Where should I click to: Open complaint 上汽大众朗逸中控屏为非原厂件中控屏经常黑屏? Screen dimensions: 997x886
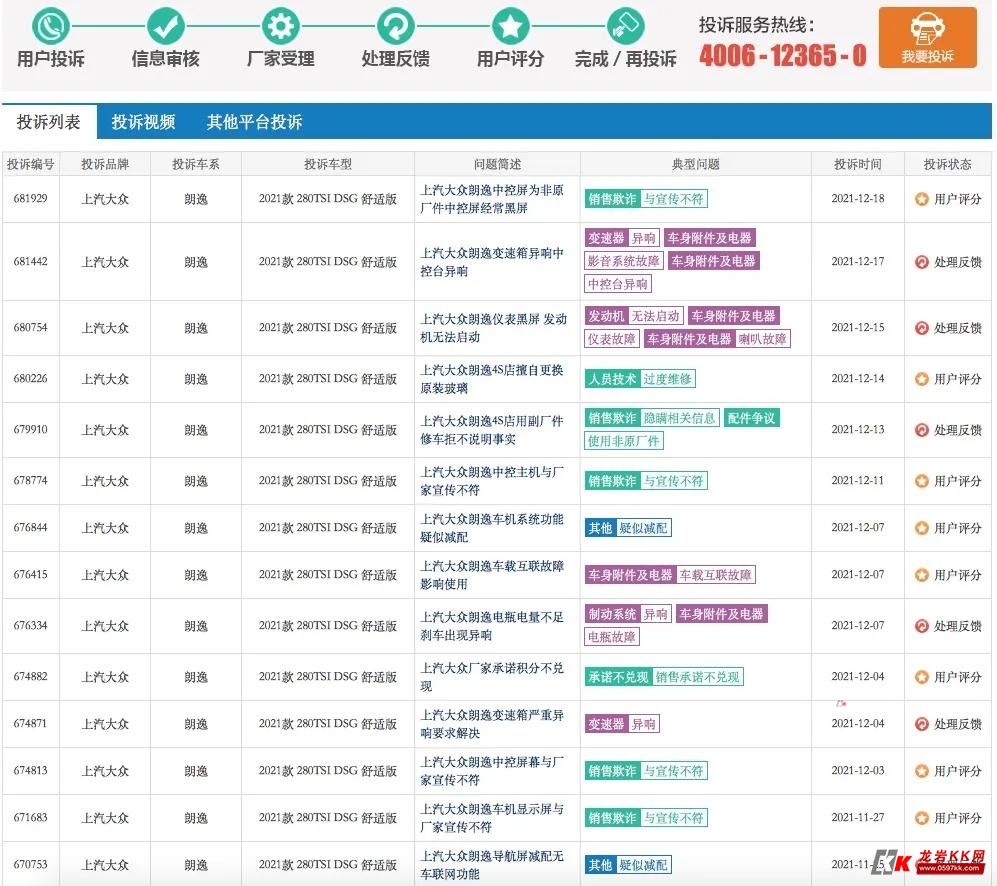click(x=492, y=199)
